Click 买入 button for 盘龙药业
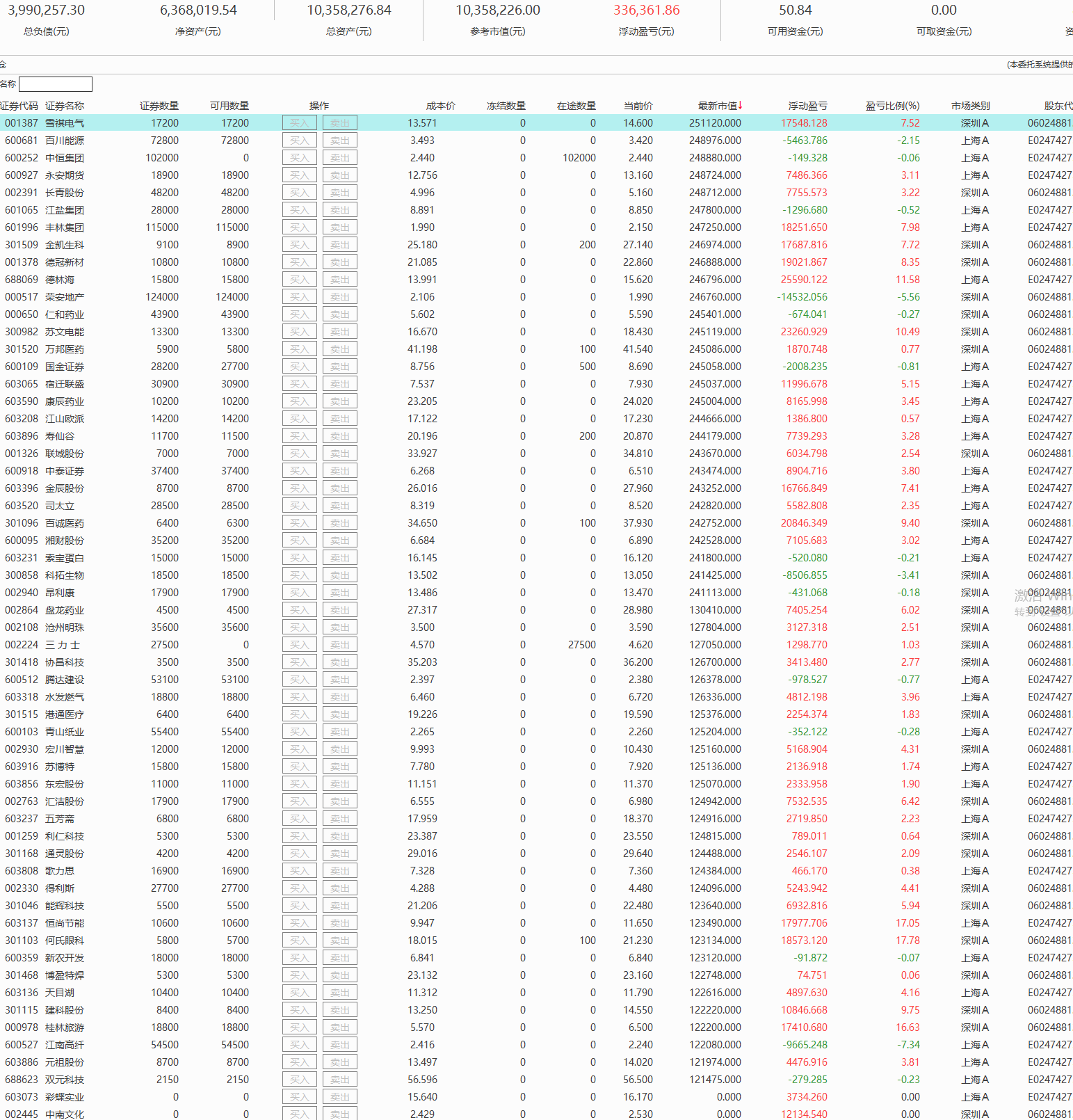Viewport: 1073px width, 1120px height. [x=300, y=610]
